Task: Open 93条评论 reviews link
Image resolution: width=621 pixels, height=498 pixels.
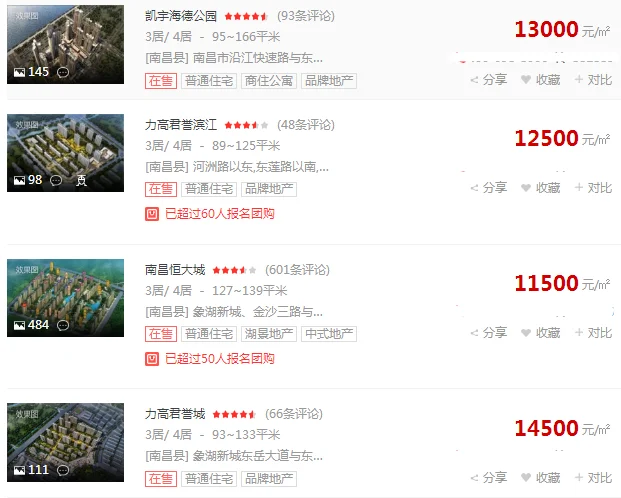Action: [x=306, y=16]
